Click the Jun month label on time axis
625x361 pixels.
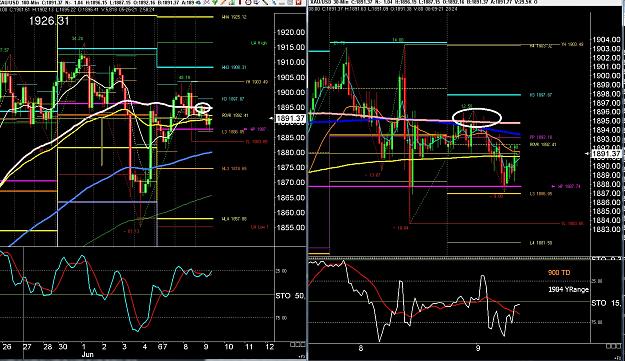(x=87, y=354)
